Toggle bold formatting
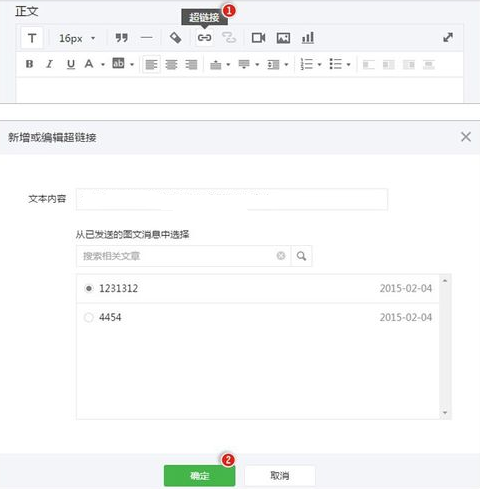480x489 pixels. pyautogui.click(x=29, y=64)
